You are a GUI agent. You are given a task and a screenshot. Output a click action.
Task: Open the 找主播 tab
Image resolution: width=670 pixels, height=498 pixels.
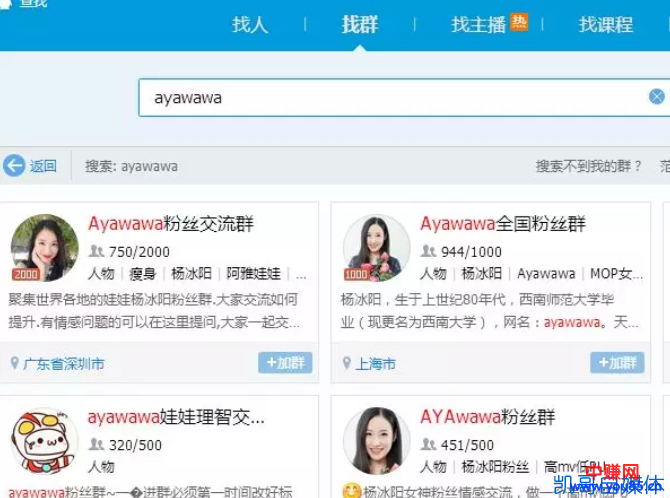click(478, 25)
